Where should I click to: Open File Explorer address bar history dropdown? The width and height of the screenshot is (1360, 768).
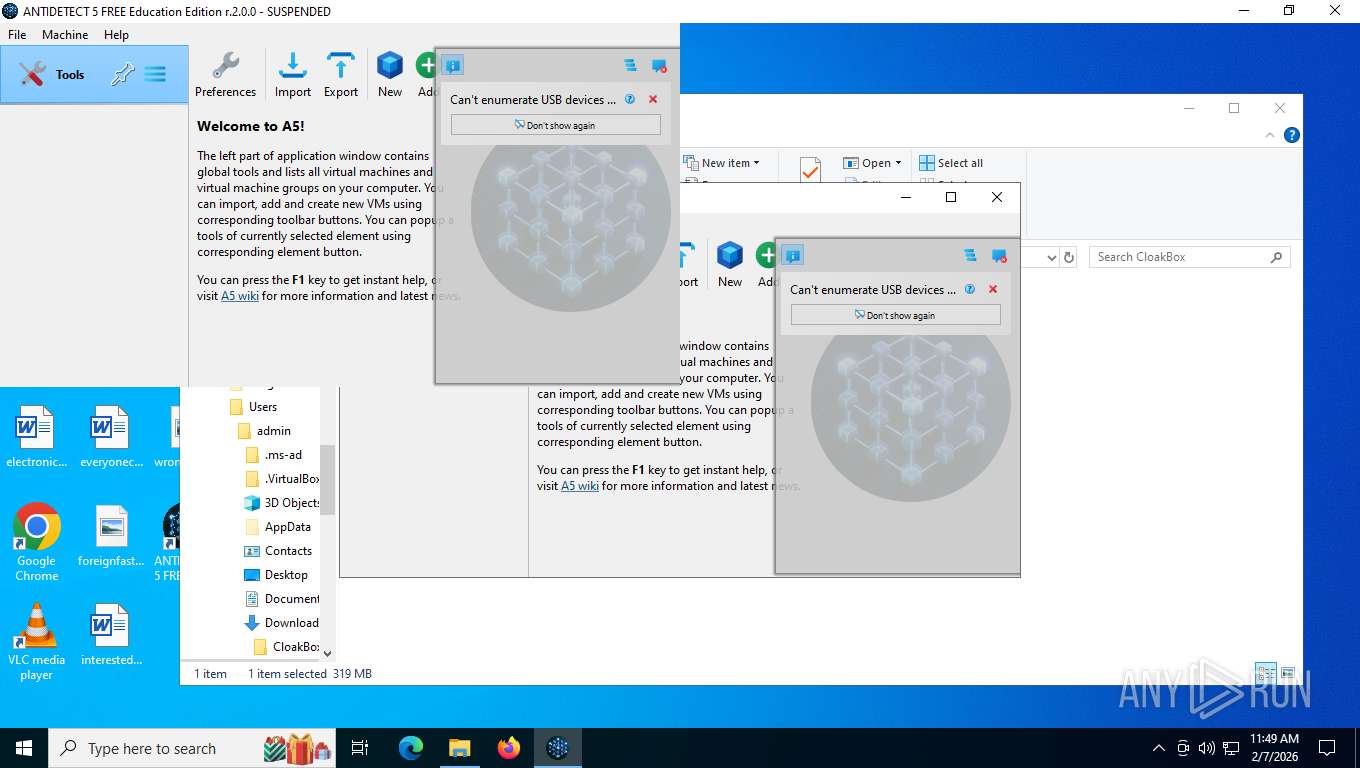pos(1051,258)
